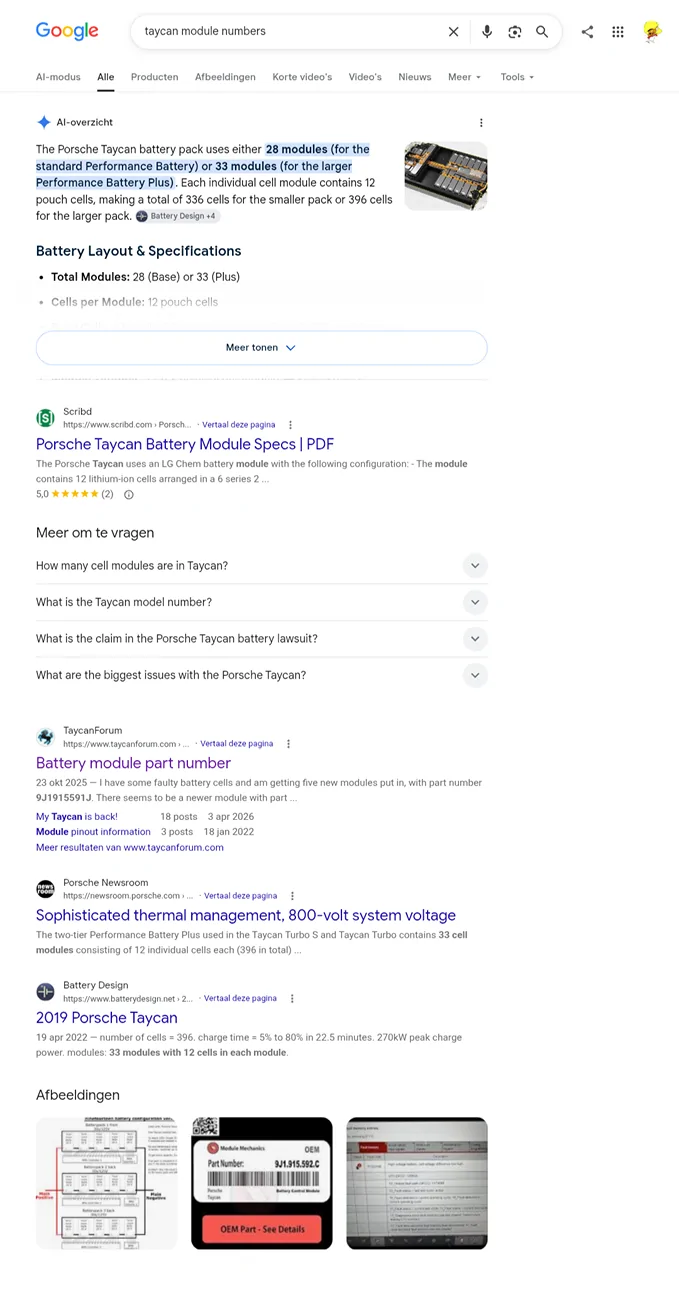The image size is (679, 1300).
Task: Open Google Lens image search icon
Action: (x=514, y=32)
